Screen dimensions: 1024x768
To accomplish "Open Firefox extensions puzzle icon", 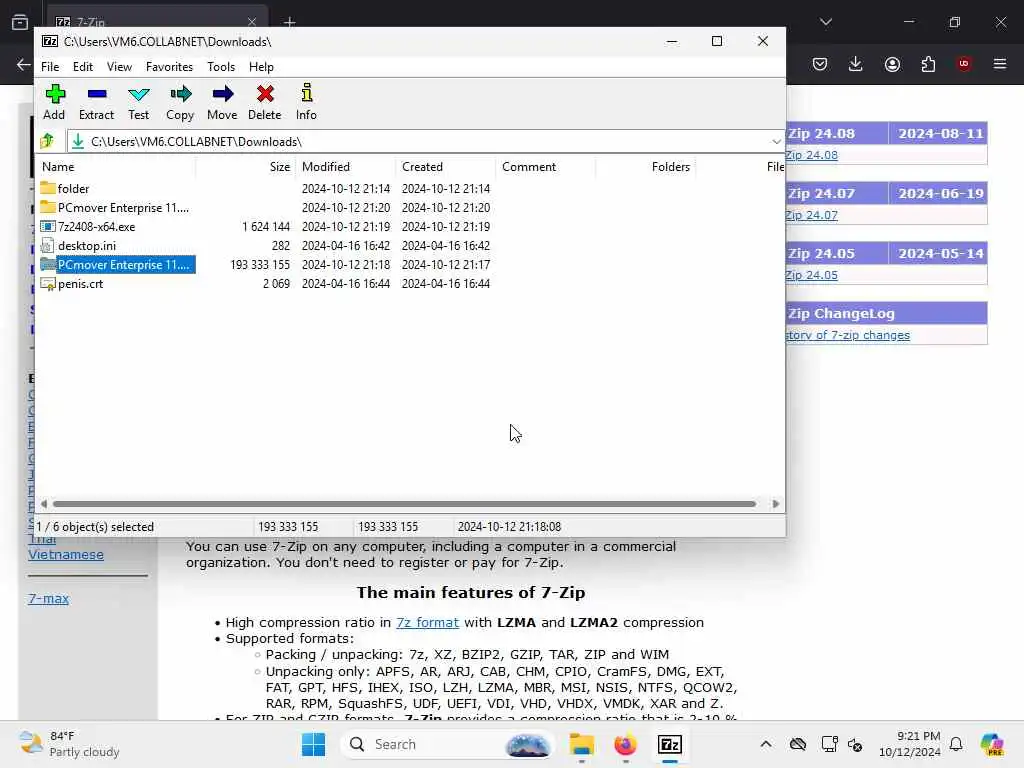I will [x=928, y=64].
